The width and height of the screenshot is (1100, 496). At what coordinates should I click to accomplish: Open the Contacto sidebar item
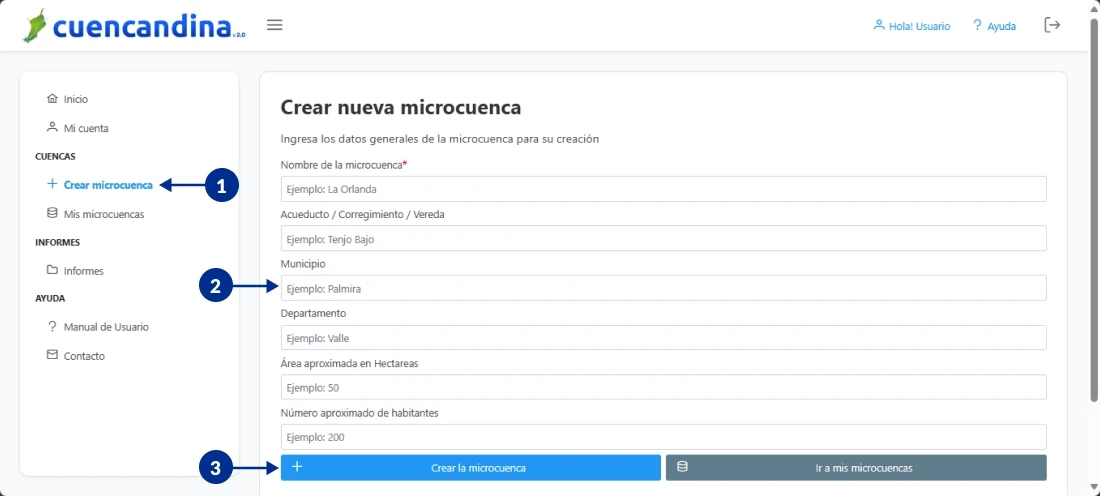[83, 356]
